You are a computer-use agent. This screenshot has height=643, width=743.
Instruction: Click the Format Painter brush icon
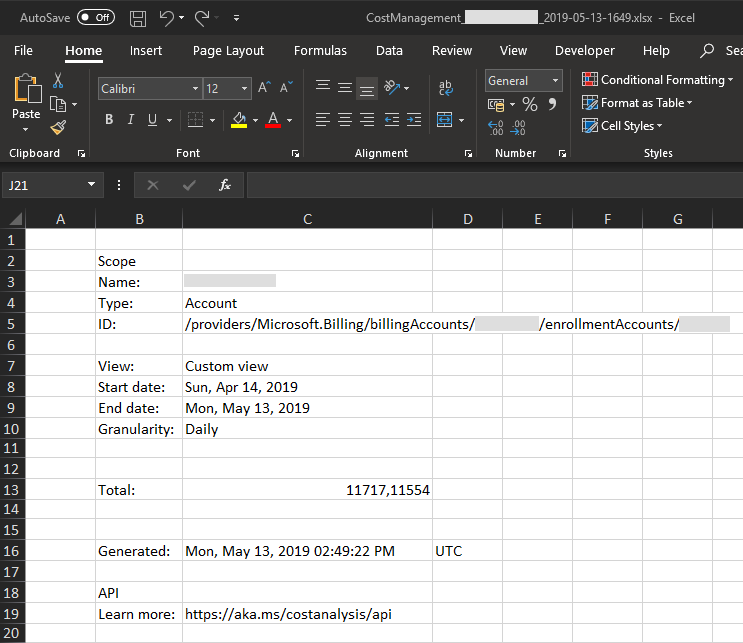(58, 127)
